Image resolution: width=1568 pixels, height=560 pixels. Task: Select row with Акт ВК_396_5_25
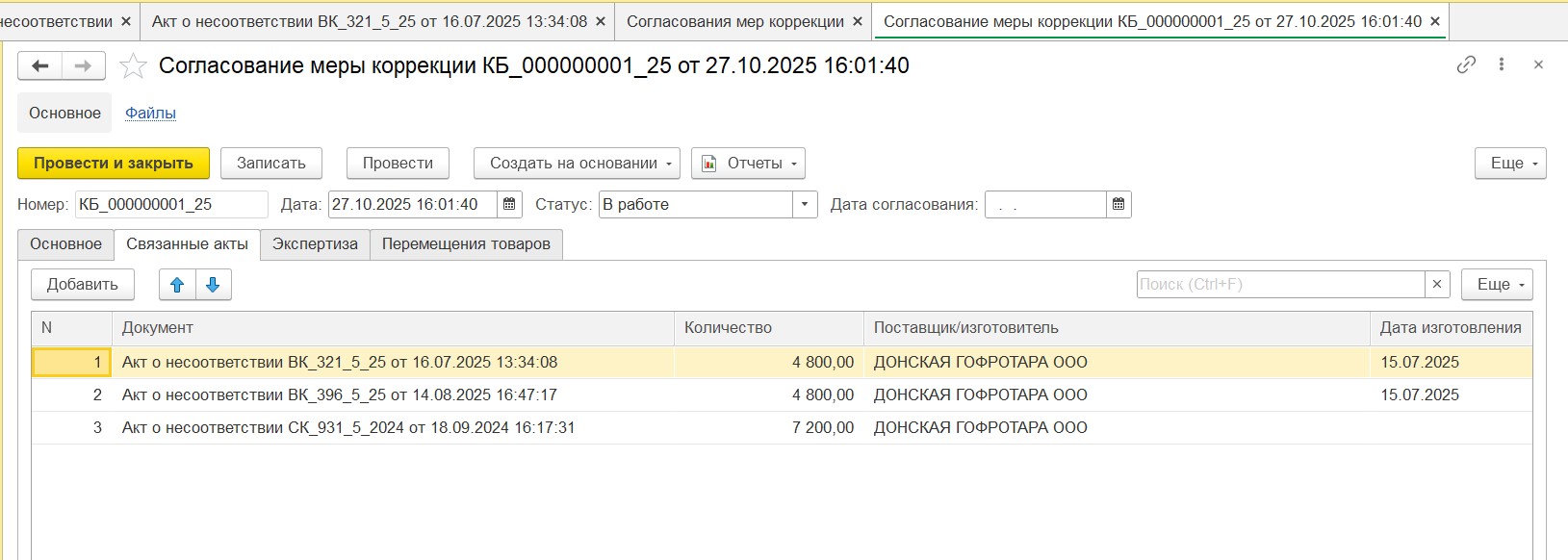point(339,395)
